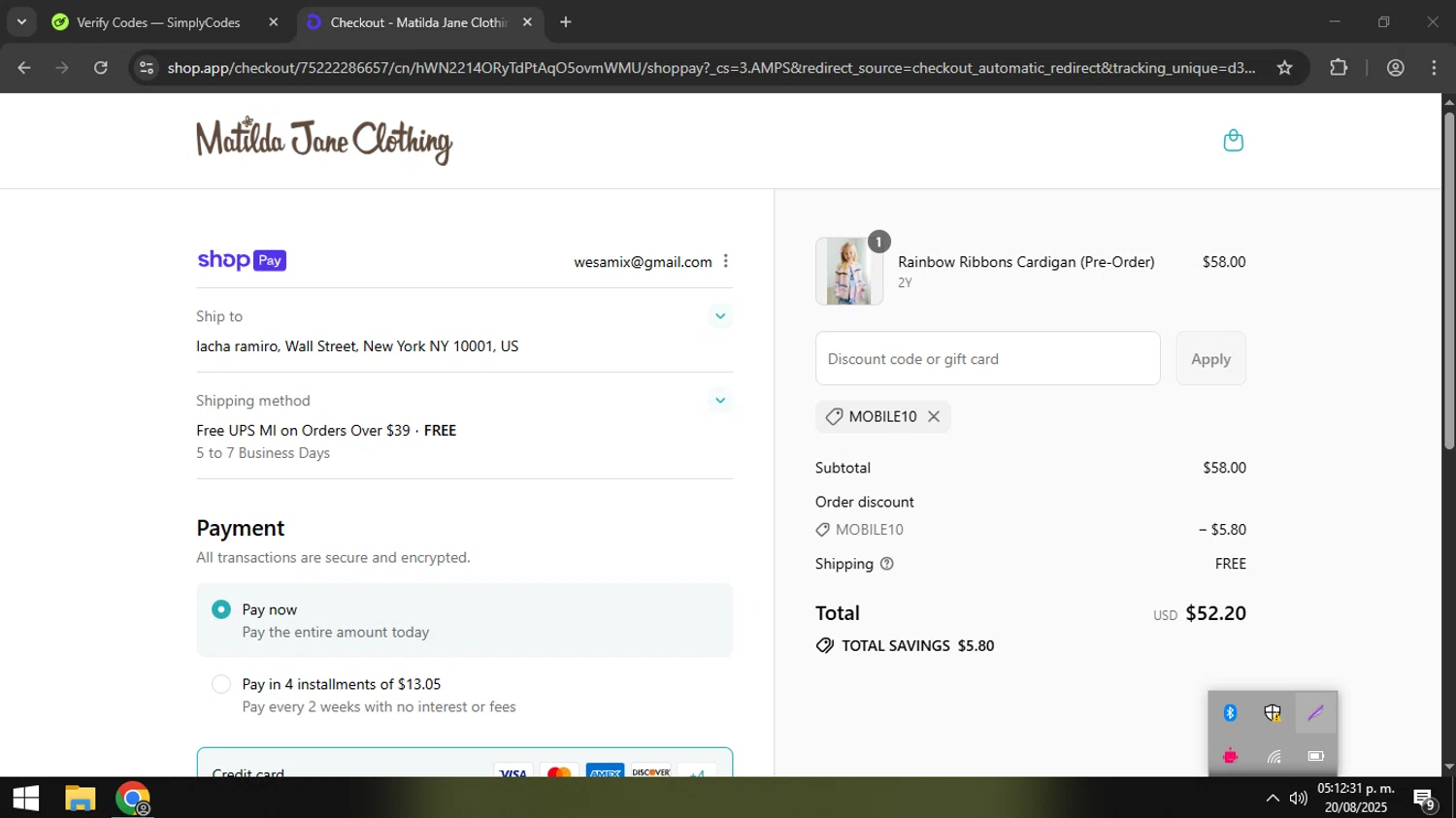Open a new browser tab
Viewport: 1456px width, 818px height.
pos(566,22)
